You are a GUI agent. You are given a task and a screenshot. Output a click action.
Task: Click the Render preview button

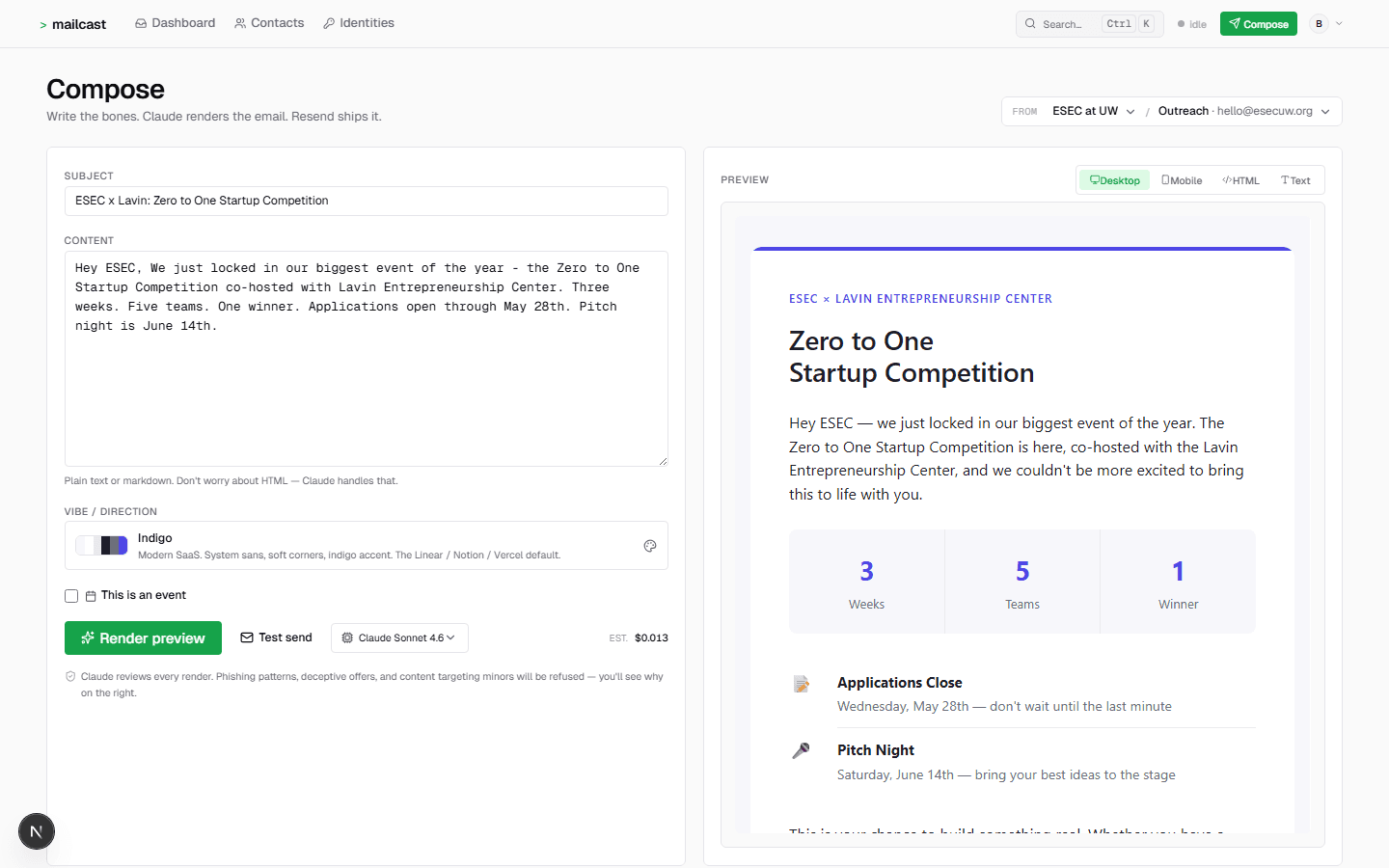pyautogui.click(x=143, y=638)
